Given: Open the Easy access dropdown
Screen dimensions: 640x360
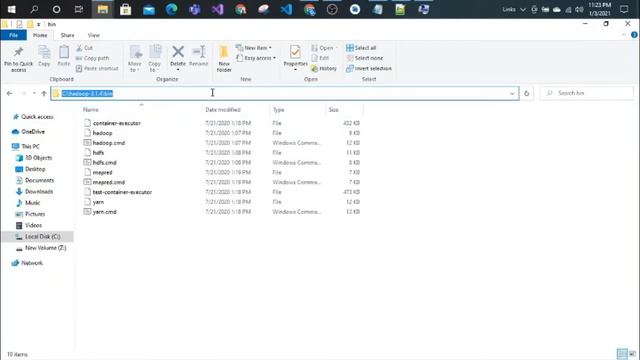Looking at the screenshot, I should pos(256,58).
